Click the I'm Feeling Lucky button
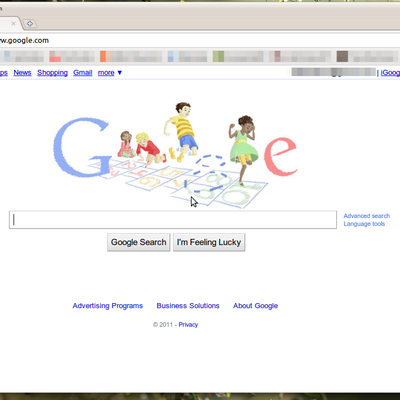The image size is (400, 400). pyautogui.click(x=209, y=242)
